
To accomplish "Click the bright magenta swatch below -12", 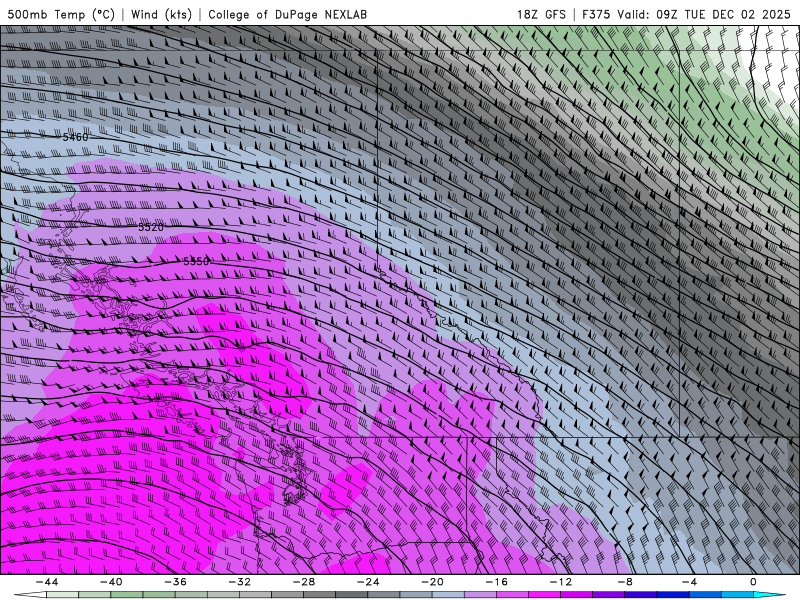I will pos(545,595).
